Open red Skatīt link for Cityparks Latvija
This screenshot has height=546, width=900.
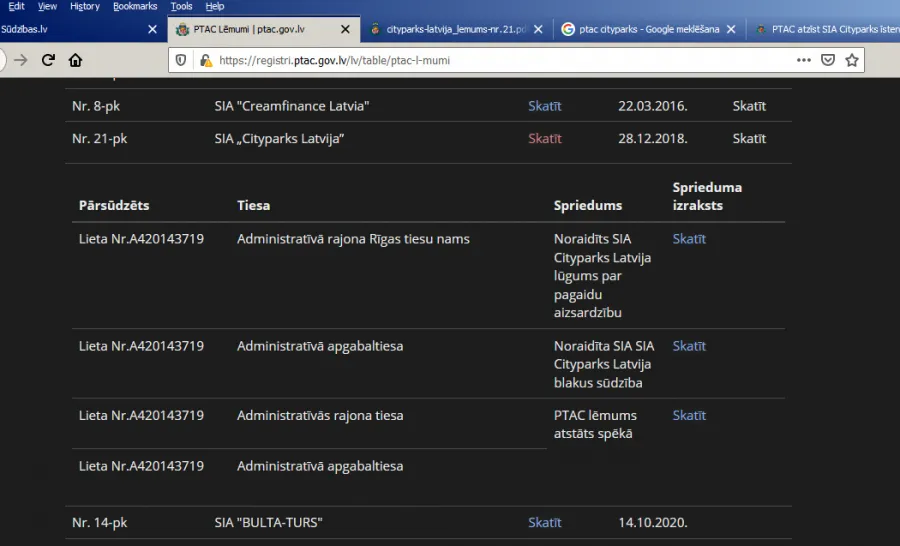(545, 139)
